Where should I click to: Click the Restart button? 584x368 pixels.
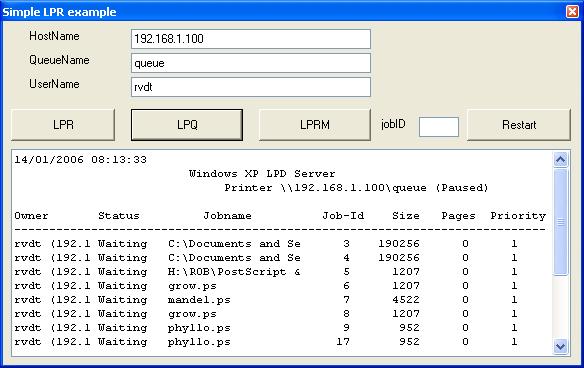(519, 125)
